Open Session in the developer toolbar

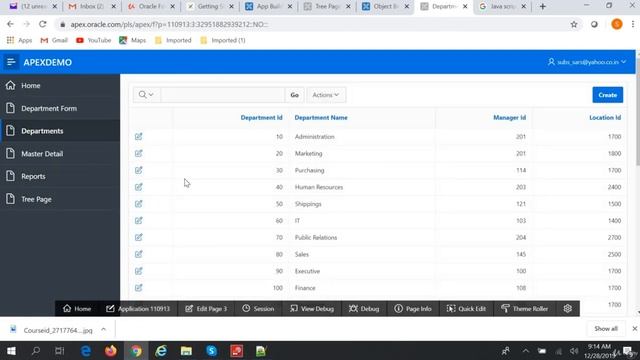258,309
